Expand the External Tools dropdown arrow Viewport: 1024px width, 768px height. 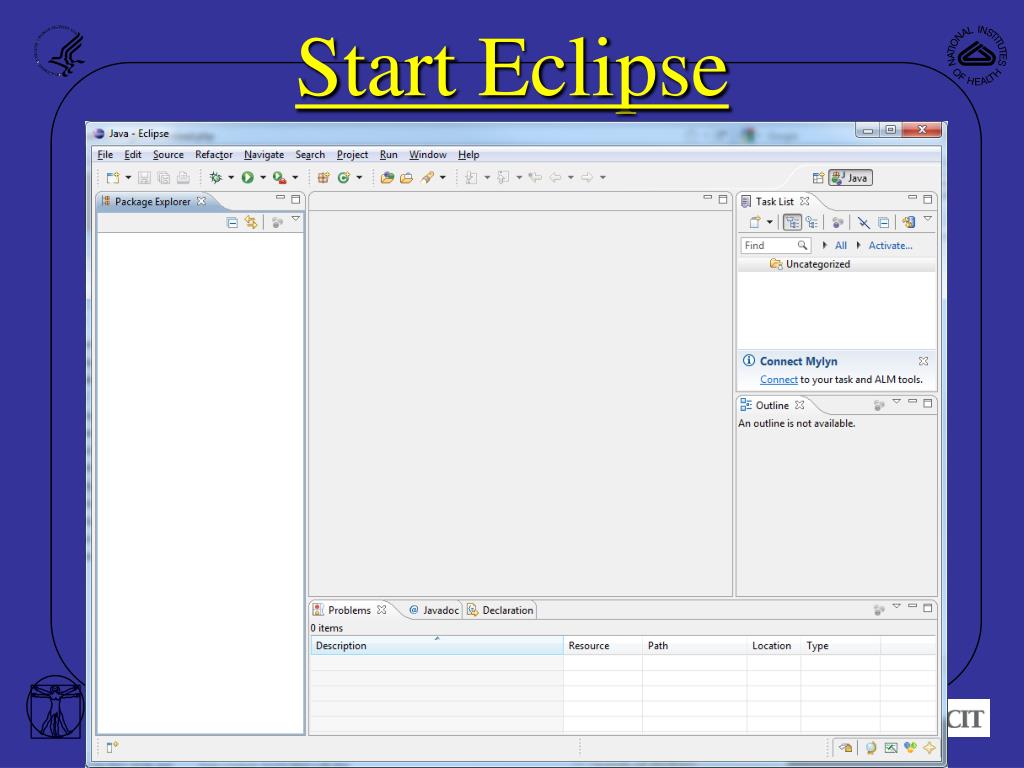pos(295,178)
